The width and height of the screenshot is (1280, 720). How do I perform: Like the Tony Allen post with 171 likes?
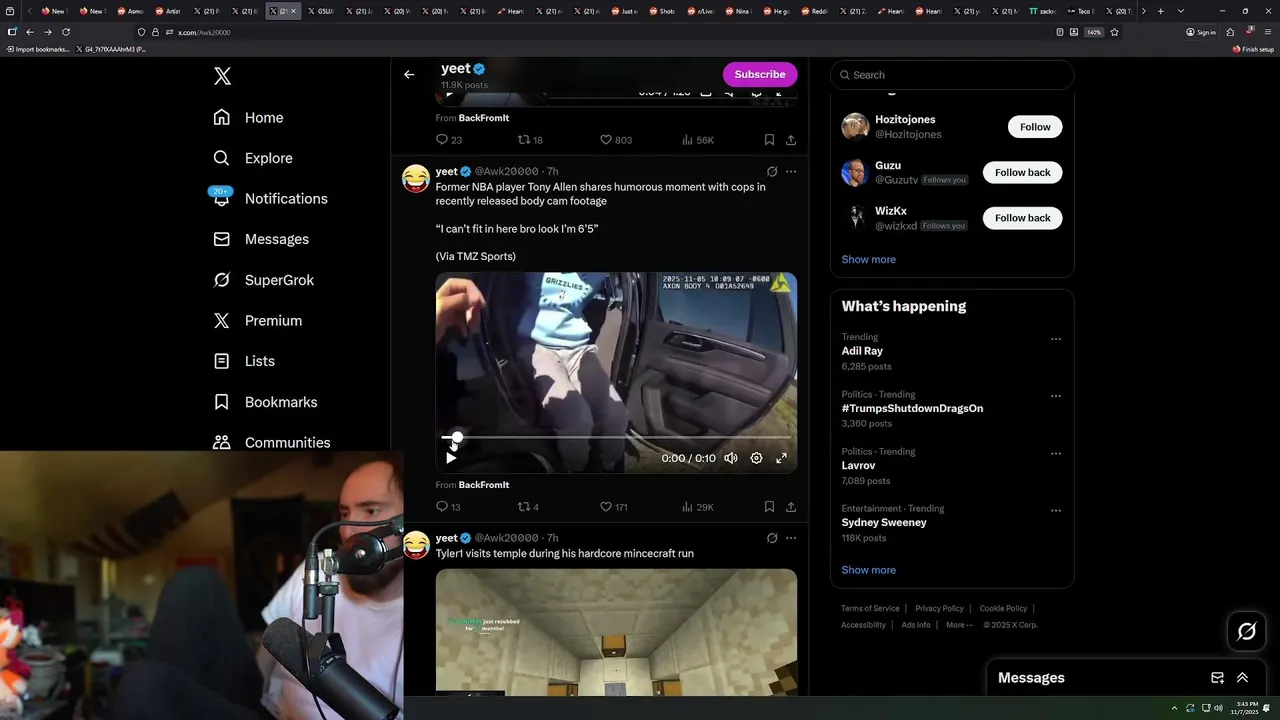click(x=614, y=507)
